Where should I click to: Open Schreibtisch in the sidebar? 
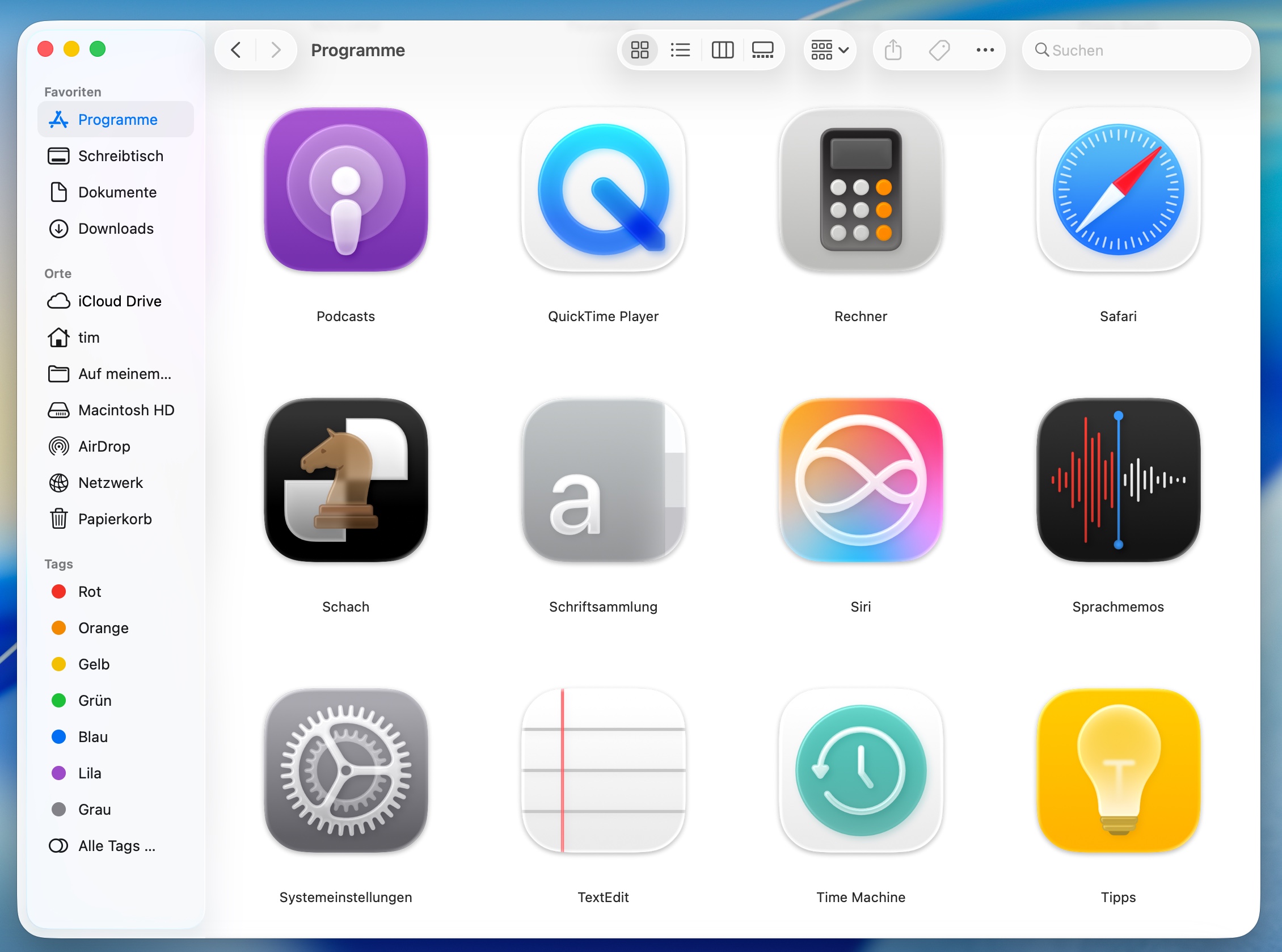[116, 155]
